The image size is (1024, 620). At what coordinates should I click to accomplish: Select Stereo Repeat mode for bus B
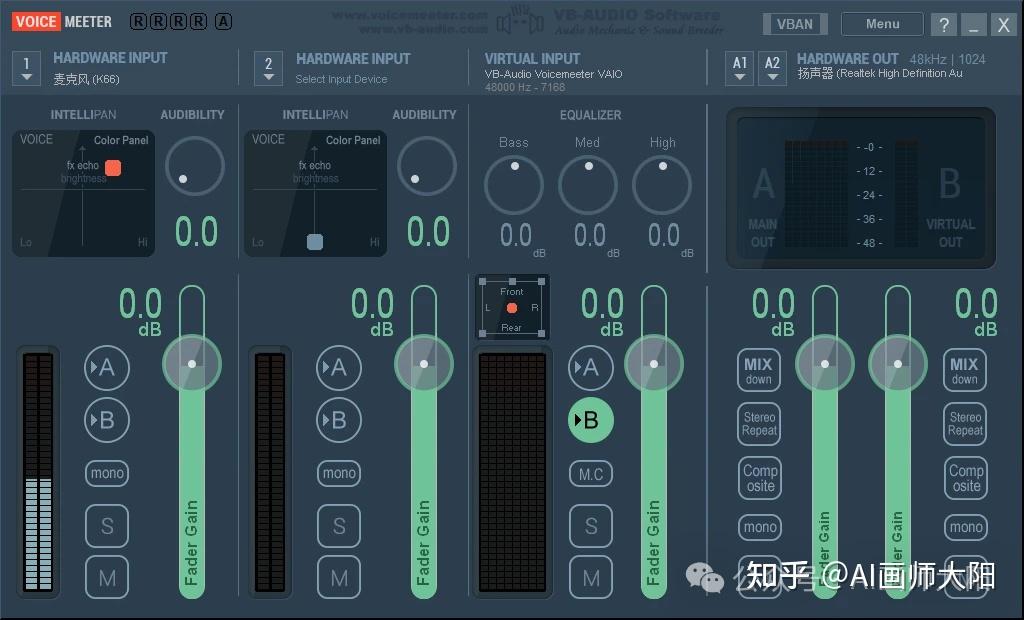965,424
